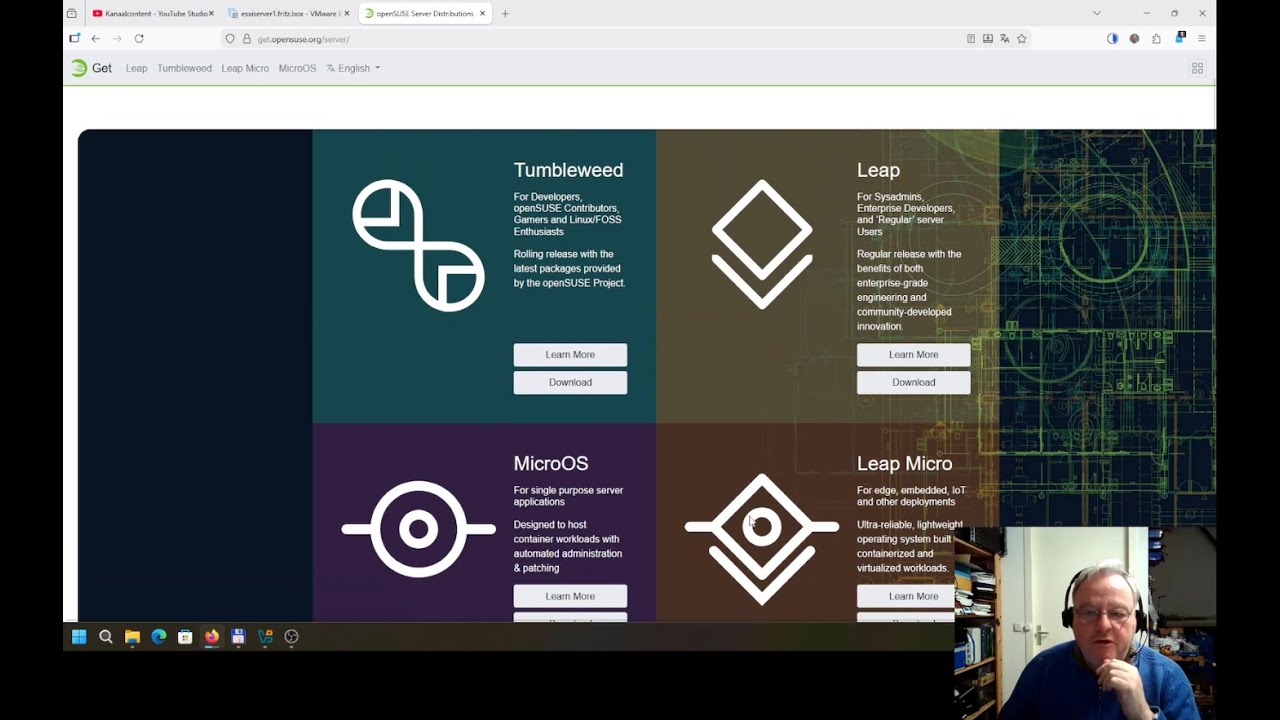
Task: Bookmark this page with star icon
Action: pyautogui.click(x=1022, y=39)
